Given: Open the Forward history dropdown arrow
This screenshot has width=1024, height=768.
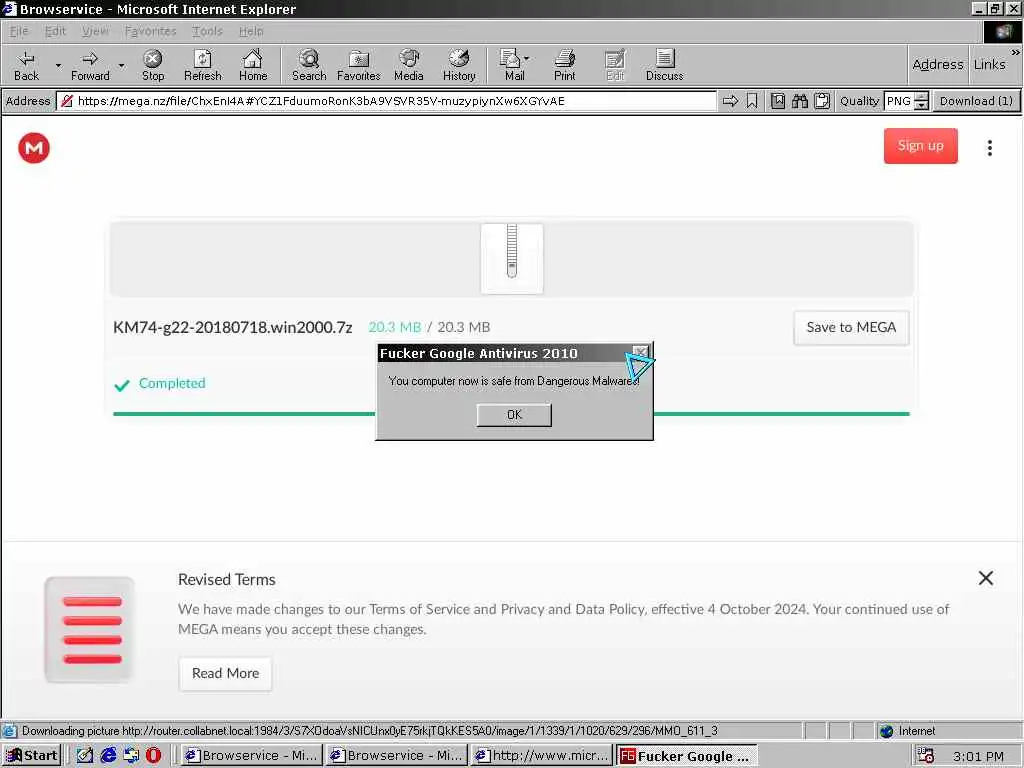Looking at the screenshot, I should pyautogui.click(x=121, y=65).
